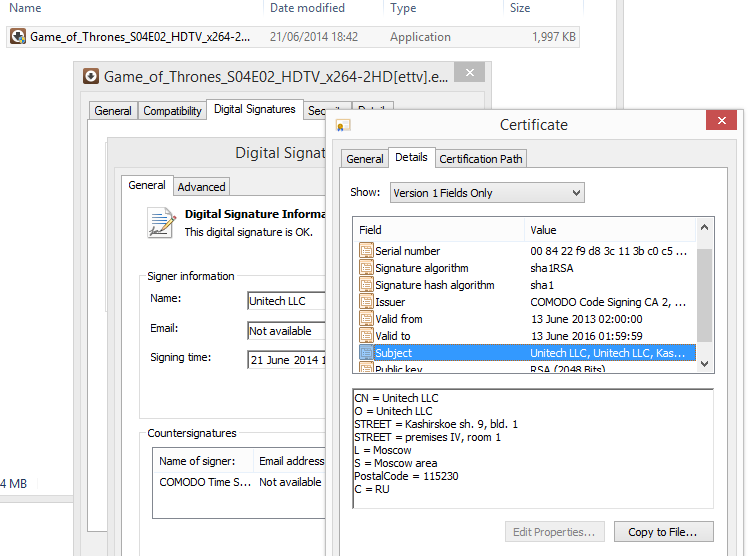Switch to Certificate General tab
Viewport: 751px width, 556px height.
coord(364,159)
